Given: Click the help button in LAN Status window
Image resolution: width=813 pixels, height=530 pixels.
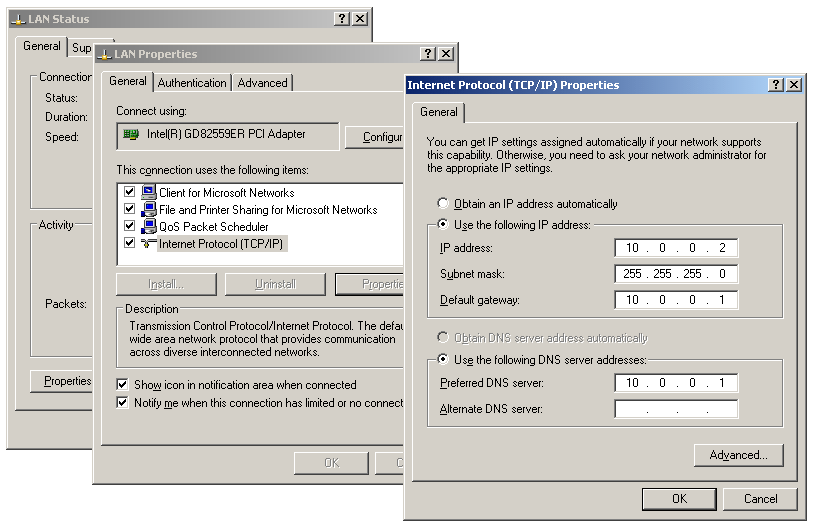Looking at the screenshot, I should (341, 19).
